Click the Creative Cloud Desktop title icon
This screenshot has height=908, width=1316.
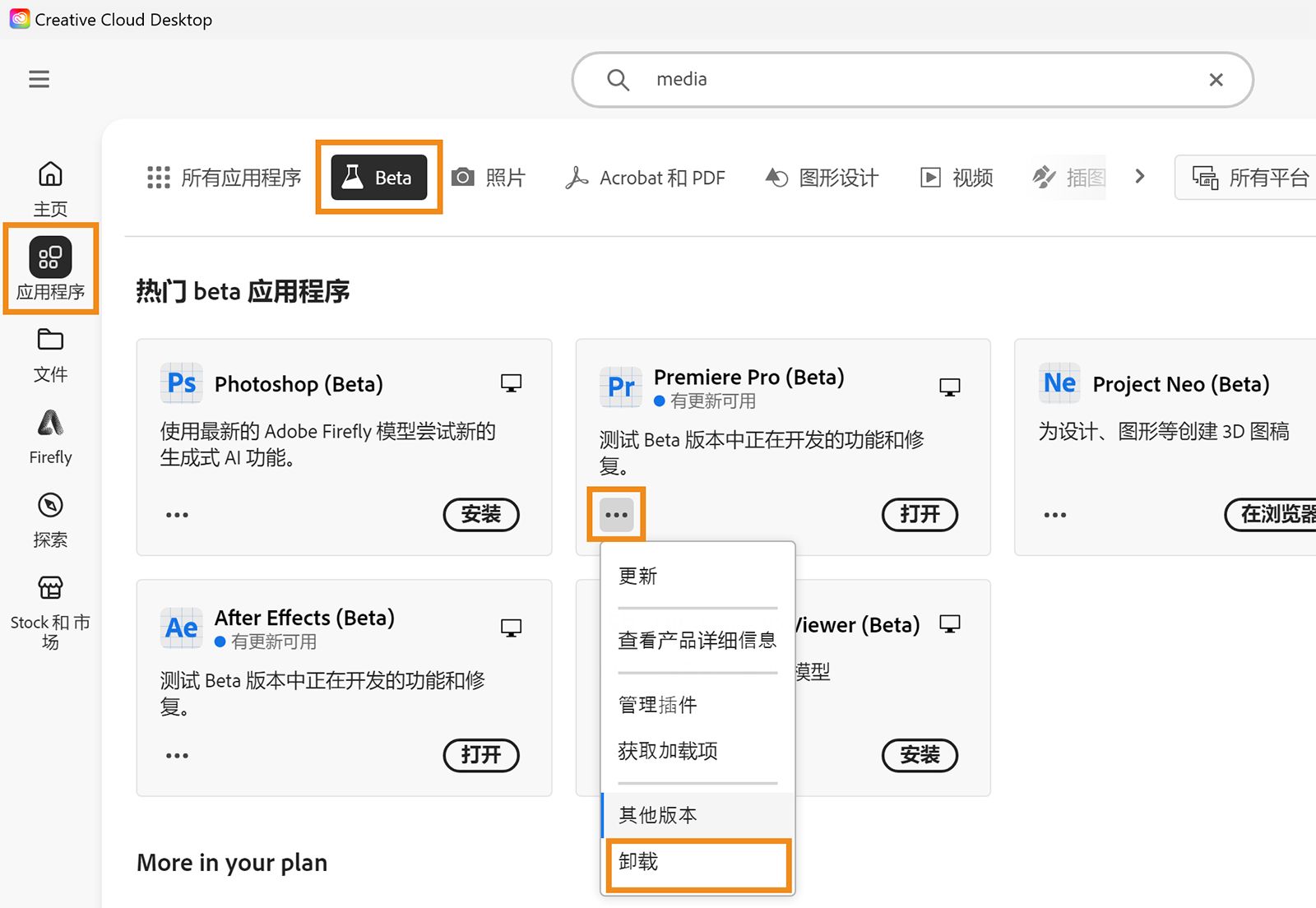pos(20,19)
